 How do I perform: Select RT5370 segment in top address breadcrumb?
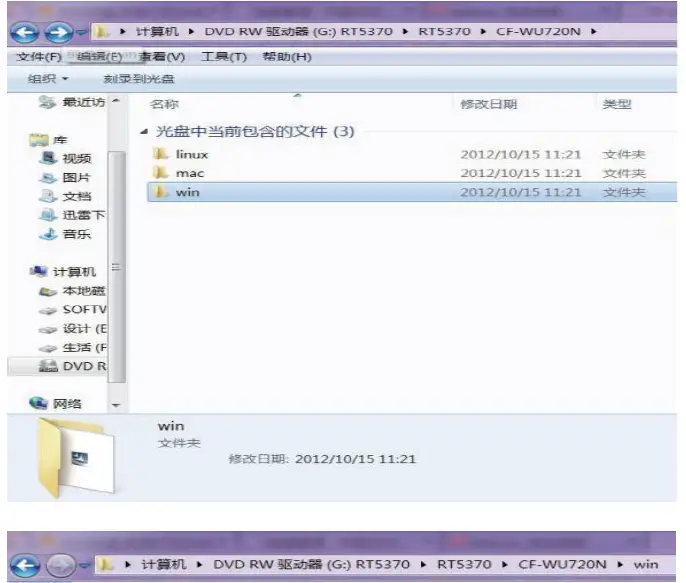pyautogui.click(x=444, y=31)
